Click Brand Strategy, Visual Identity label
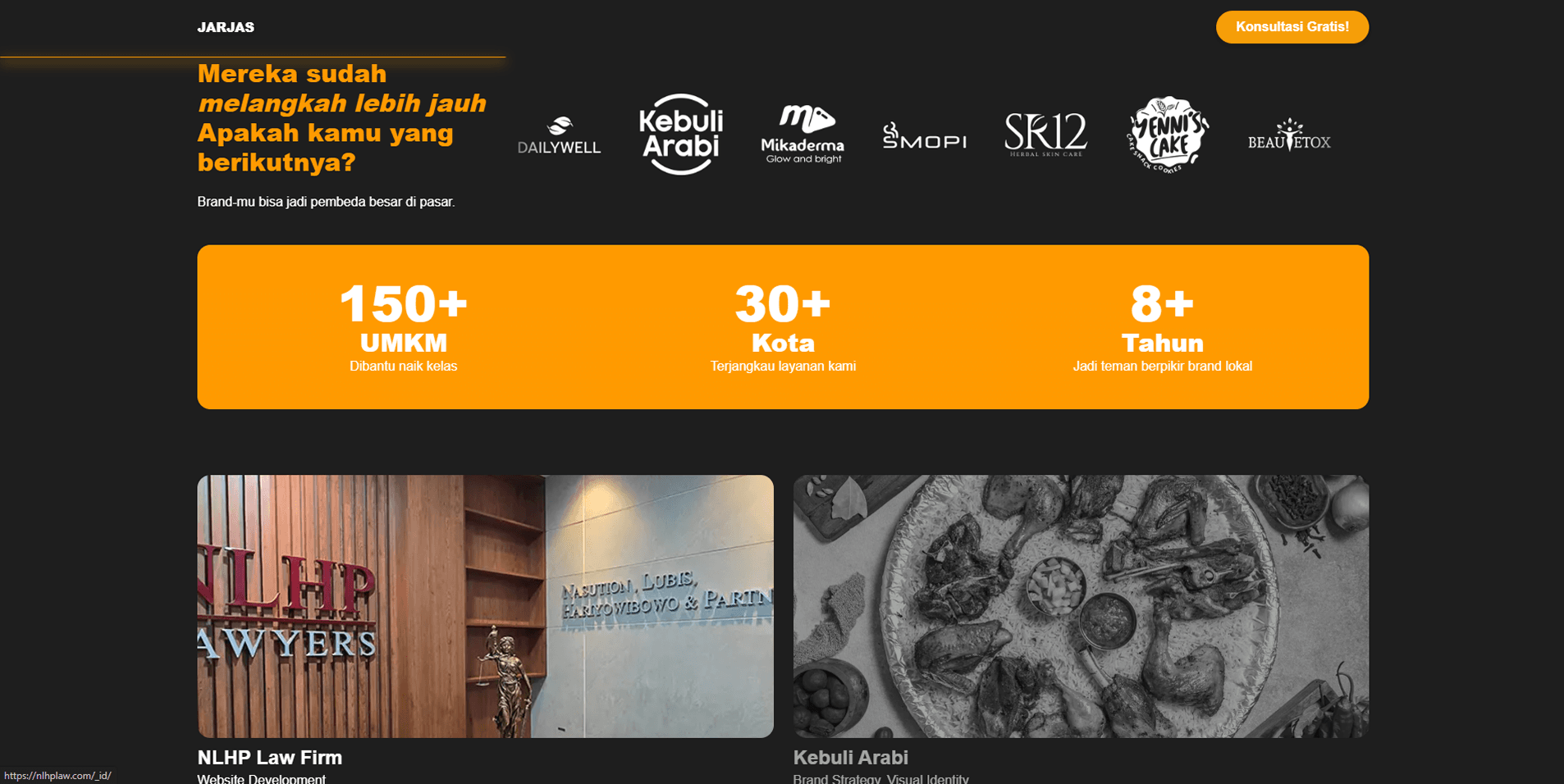The height and width of the screenshot is (784, 1564). 880,778
